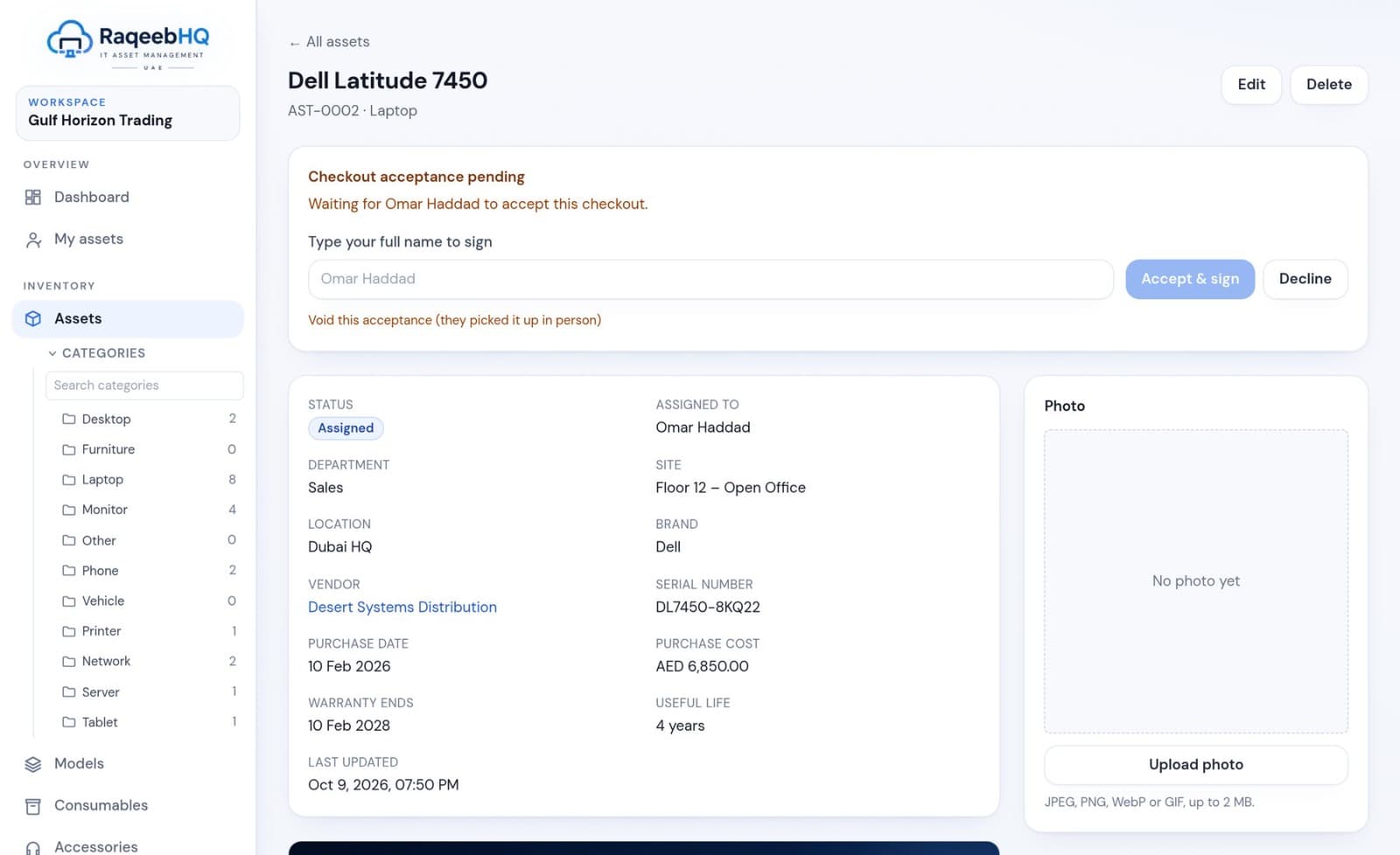Click the Network category folder icon
Image resolution: width=1400 pixels, height=855 pixels.
(x=69, y=662)
